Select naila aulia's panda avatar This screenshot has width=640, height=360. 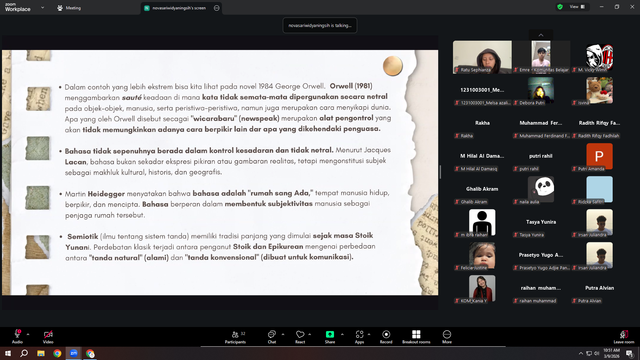[x=541, y=189]
